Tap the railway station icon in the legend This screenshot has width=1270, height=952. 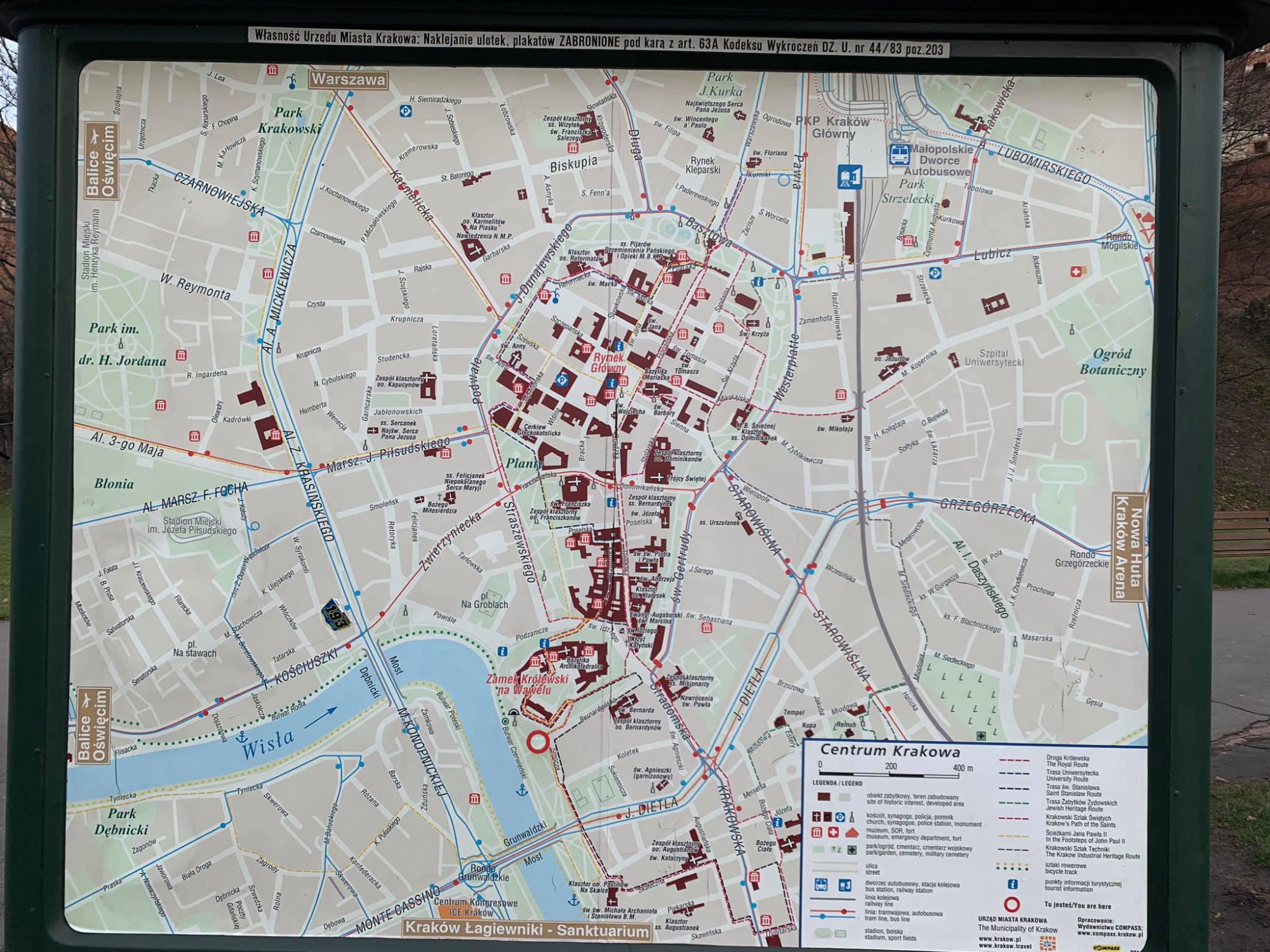pos(845,885)
